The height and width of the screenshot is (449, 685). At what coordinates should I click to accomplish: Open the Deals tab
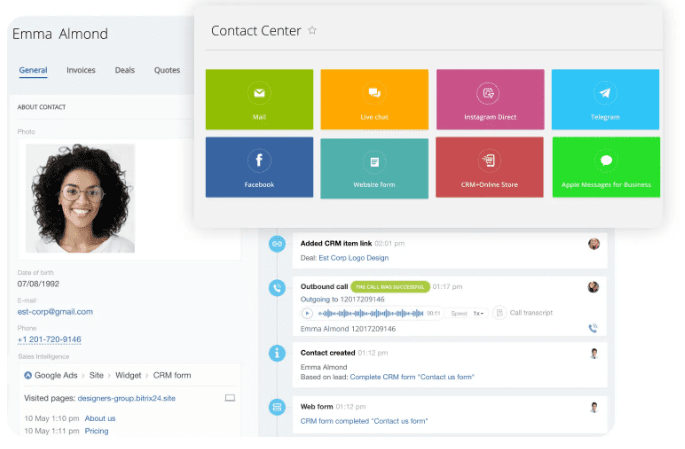coord(125,70)
